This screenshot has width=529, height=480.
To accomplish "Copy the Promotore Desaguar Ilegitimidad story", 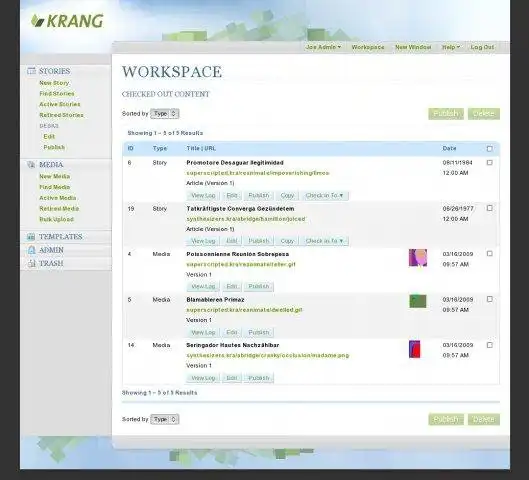I will (x=287, y=196).
